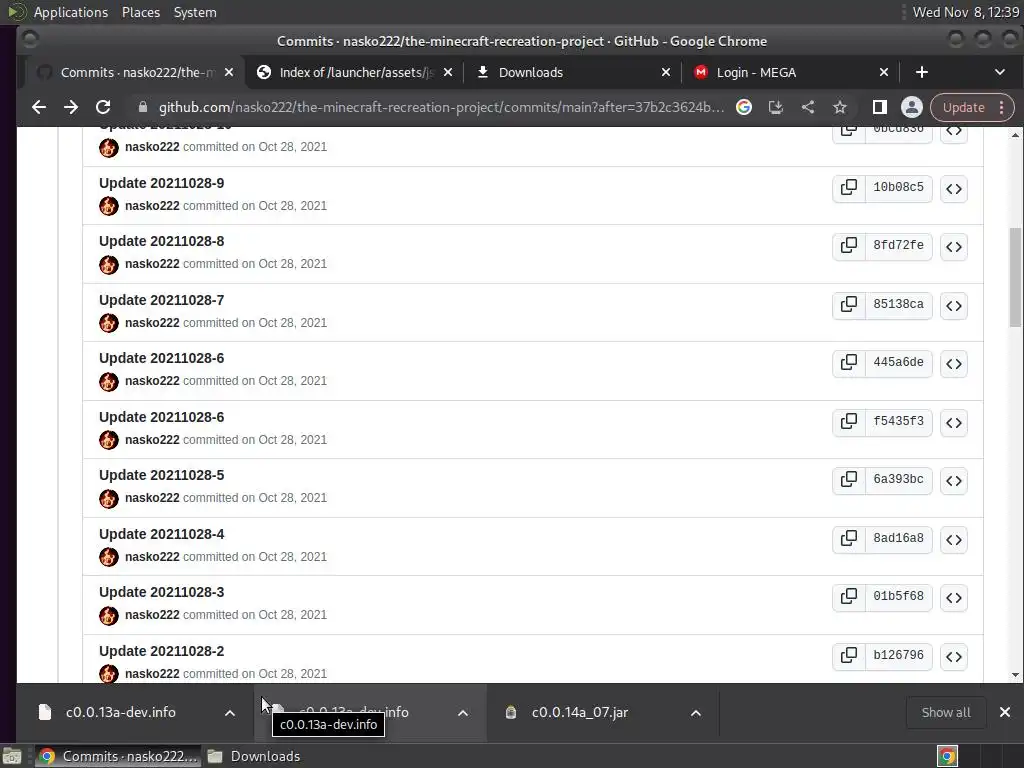Image resolution: width=1024 pixels, height=768 pixels.
Task: Copy full SHA for commit b126796
Action: pos(848,655)
